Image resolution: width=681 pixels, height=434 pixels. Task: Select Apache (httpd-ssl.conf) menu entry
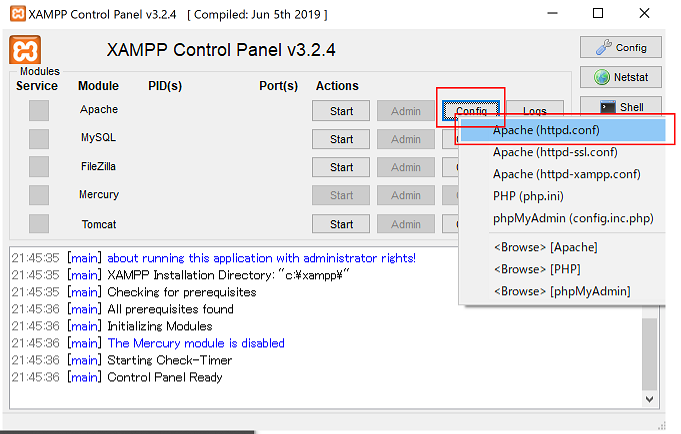click(563, 152)
